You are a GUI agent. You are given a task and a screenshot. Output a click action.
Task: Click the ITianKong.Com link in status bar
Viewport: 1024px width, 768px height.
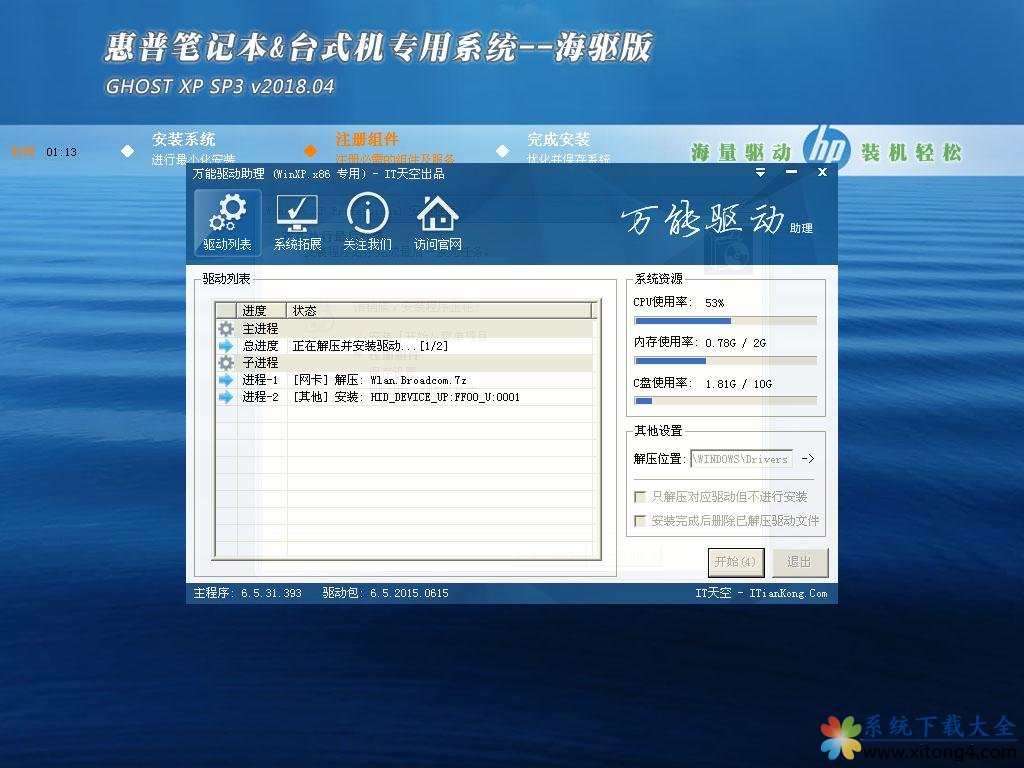[788, 593]
